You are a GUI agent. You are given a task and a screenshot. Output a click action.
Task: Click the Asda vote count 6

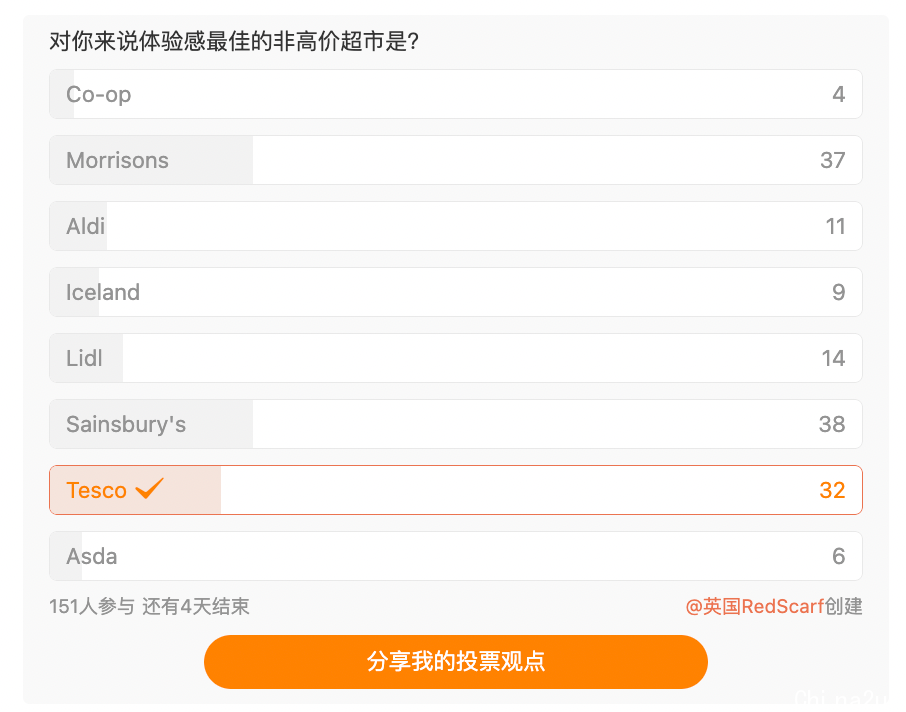tap(838, 557)
